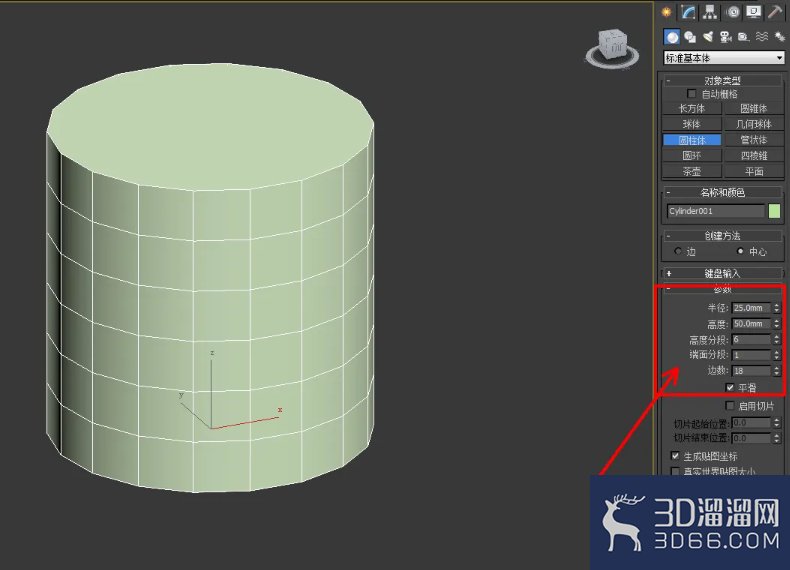Toggle the 平滑 smooth checkbox

pyautogui.click(x=730, y=388)
